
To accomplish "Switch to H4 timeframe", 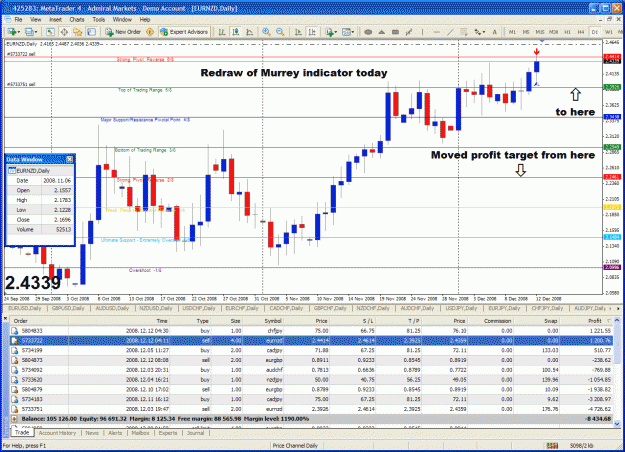I will [x=581, y=32].
